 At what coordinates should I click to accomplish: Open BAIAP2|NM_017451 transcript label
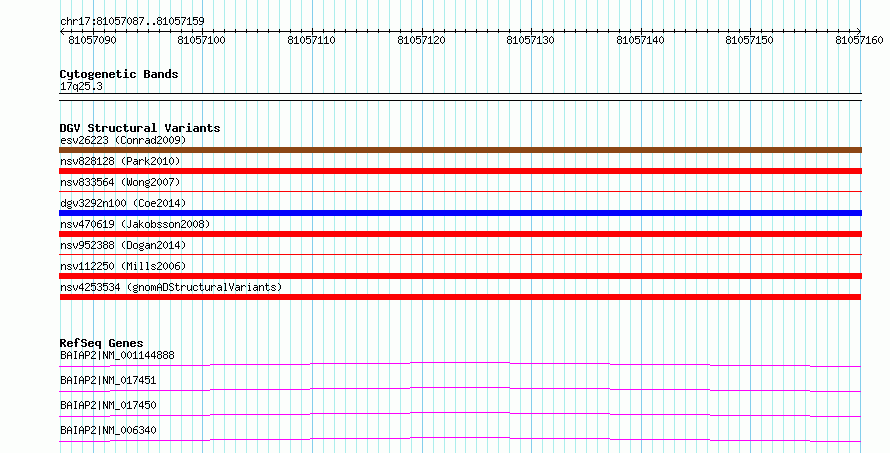[x=108, y=380]
